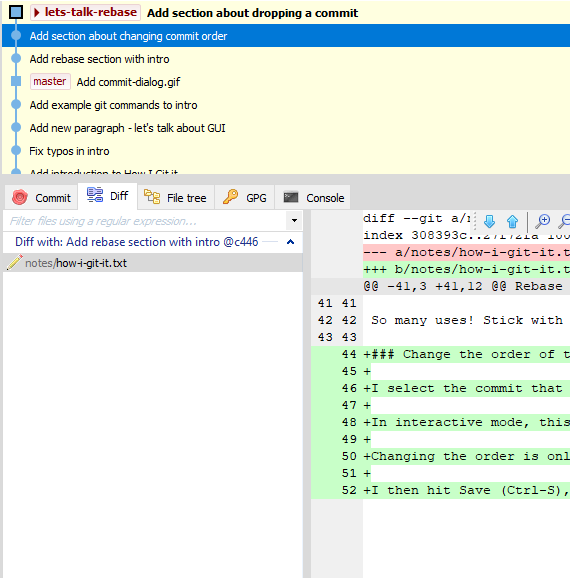Jump to next change with down arrow

pyautogui.click(x=489, y=221)
